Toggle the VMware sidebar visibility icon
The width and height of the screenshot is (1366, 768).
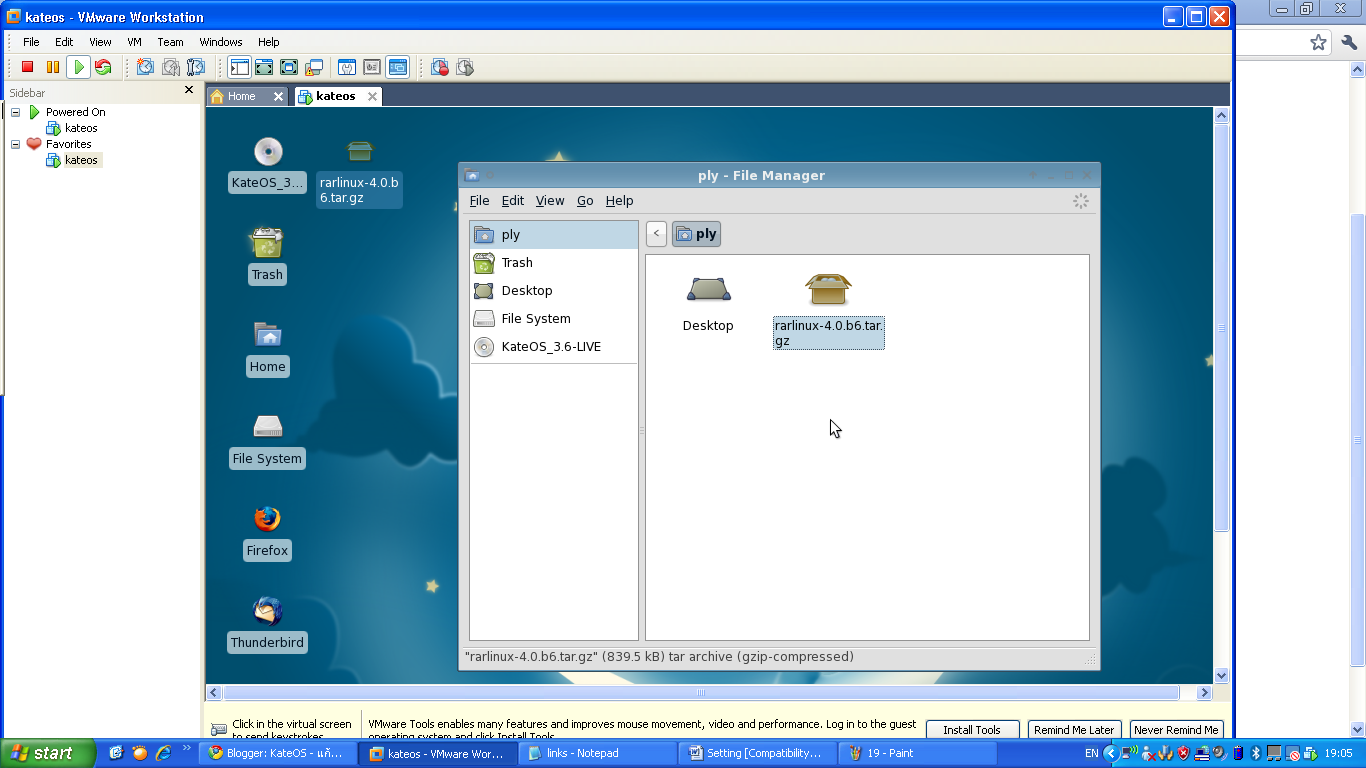click(239, 67)
